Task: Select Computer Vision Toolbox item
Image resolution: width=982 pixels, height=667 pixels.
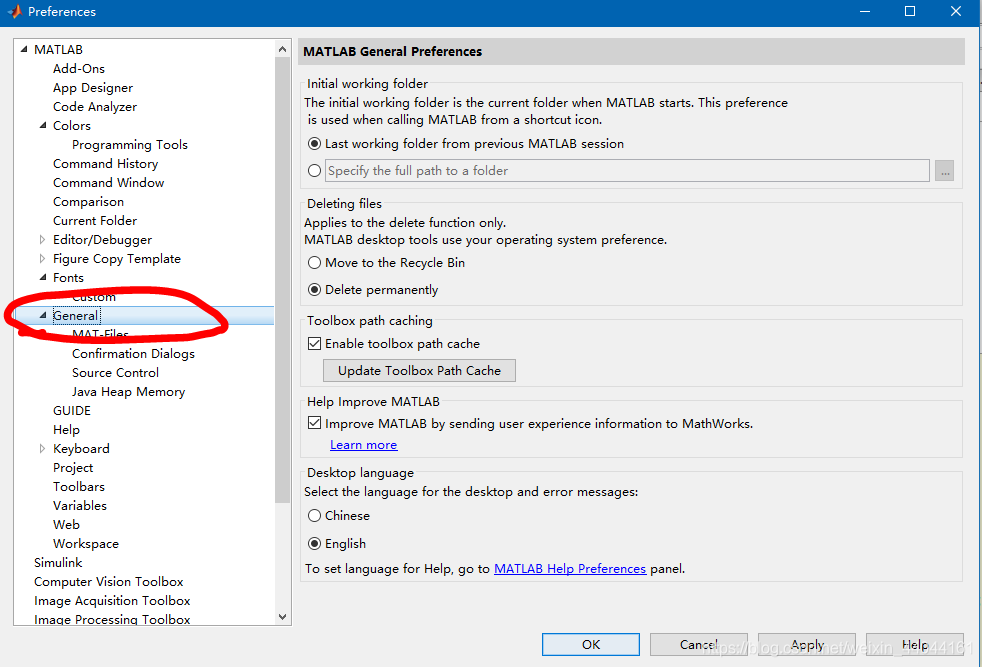Action: [108, 582]
